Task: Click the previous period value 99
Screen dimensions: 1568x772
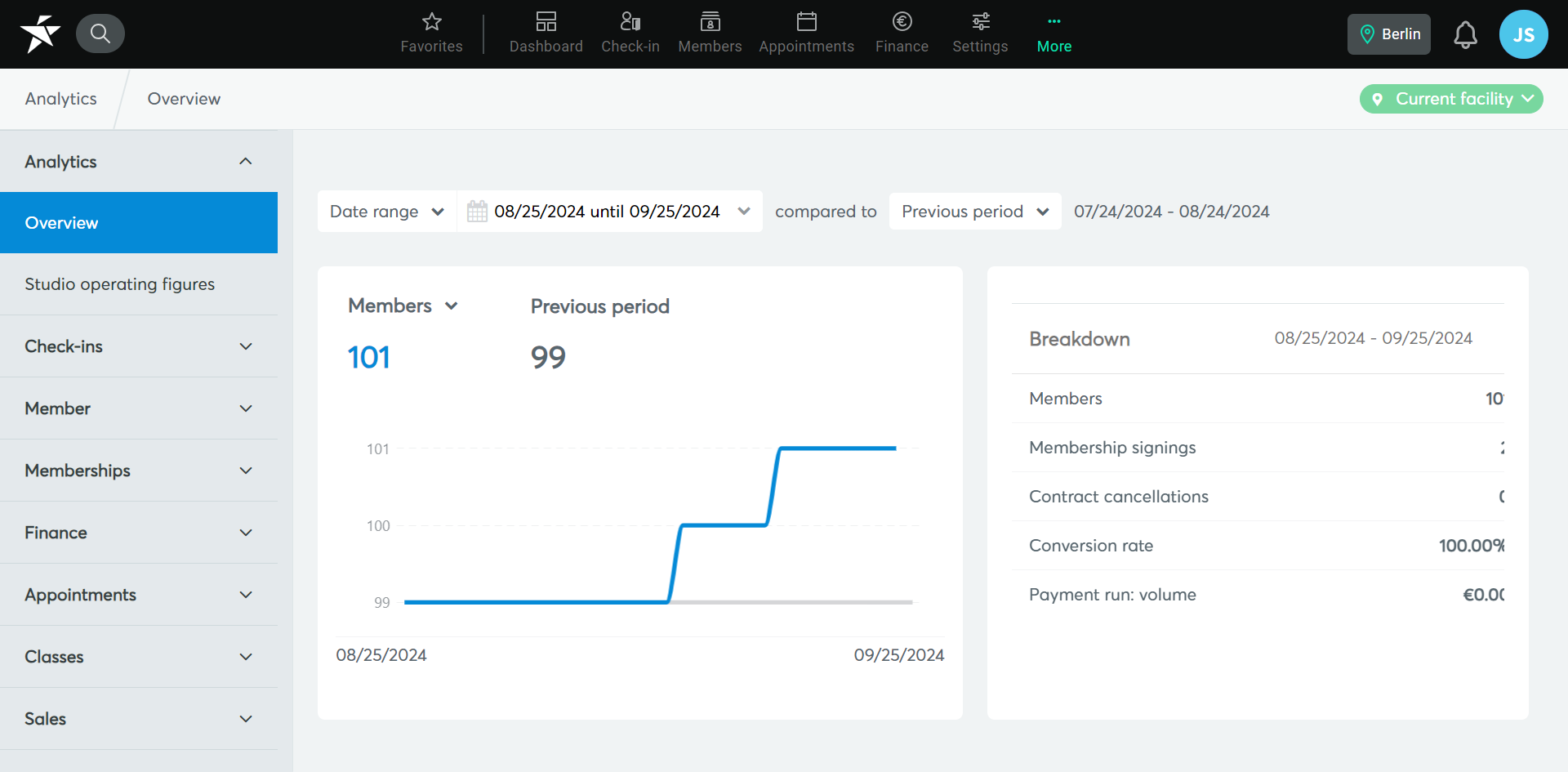Action: (548, 357)
